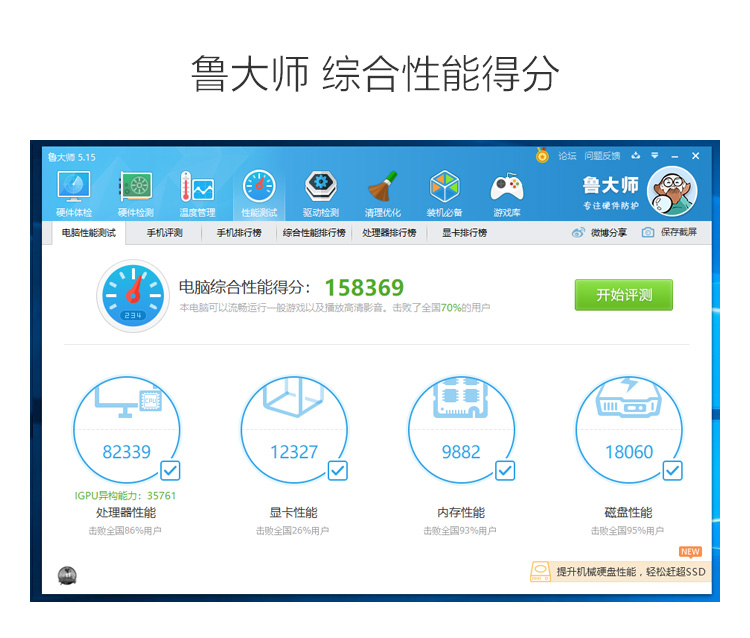Click the hard disk icon in SSD banner

click(540, 572)
